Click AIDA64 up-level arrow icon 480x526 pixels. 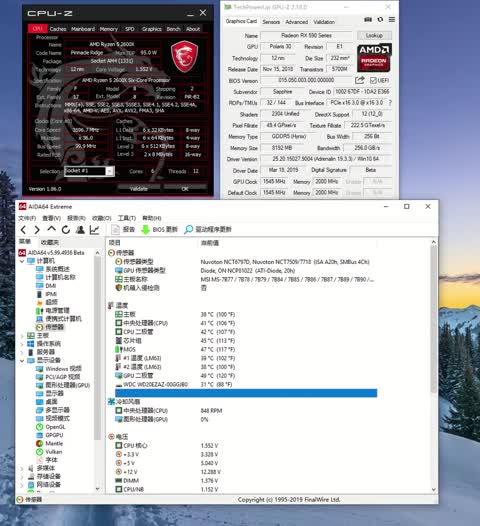tap(51, 229)
